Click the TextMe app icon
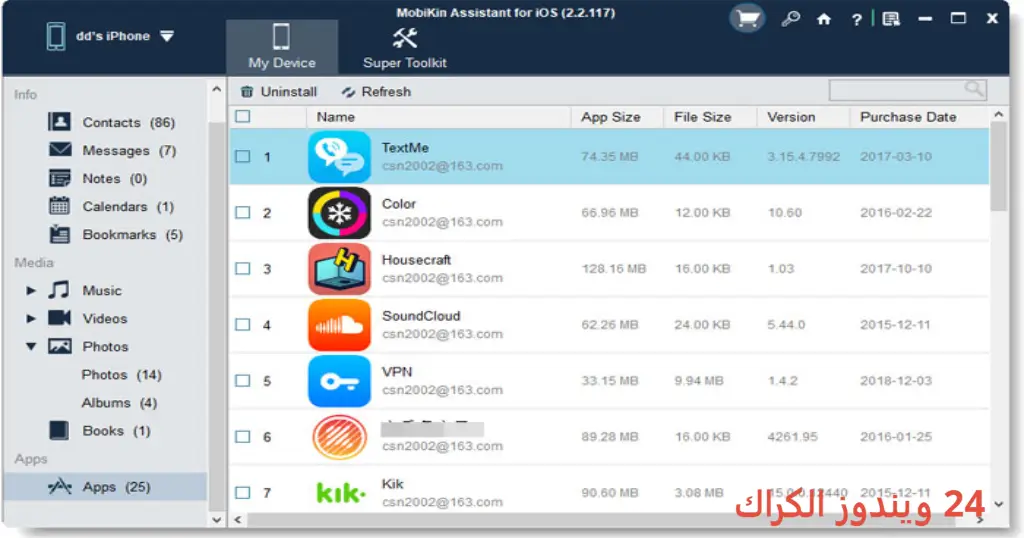This screenshot has width=1024, height=538. (x=339, y=157)
